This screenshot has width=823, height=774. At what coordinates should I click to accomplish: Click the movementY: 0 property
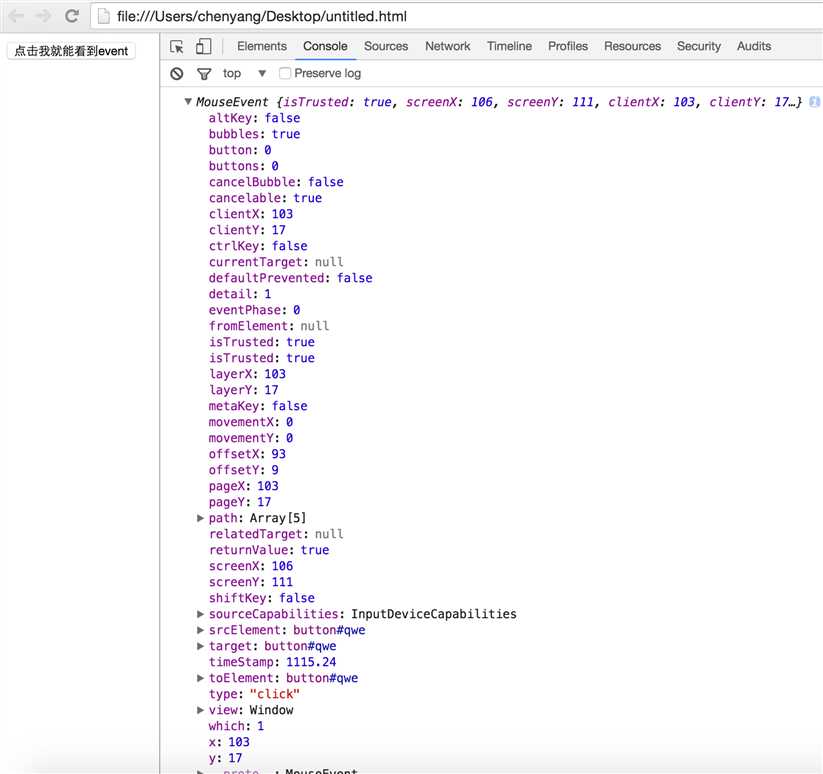pyautogui.click(x=251, y=438)
